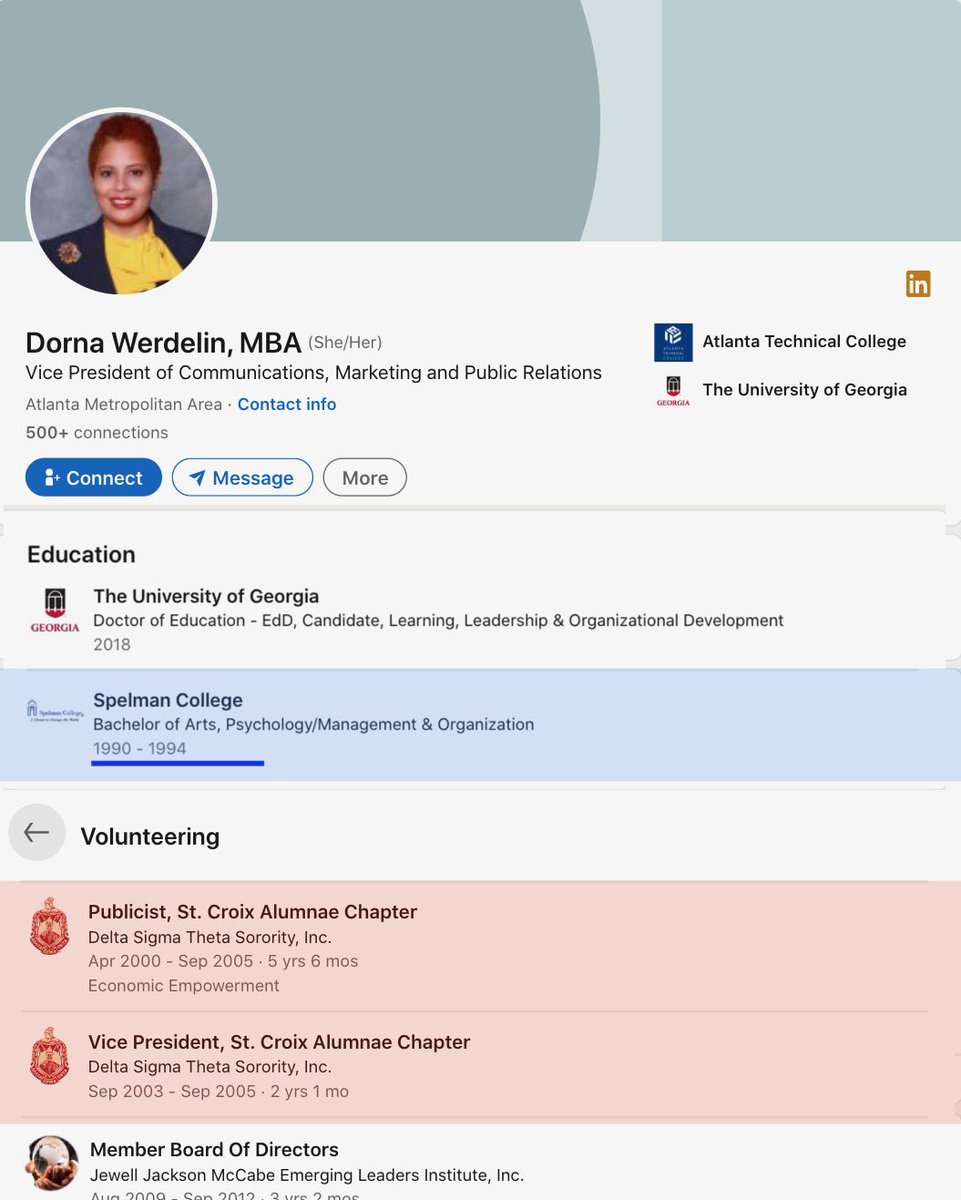Open the Atlanta Technical College link

804,341
